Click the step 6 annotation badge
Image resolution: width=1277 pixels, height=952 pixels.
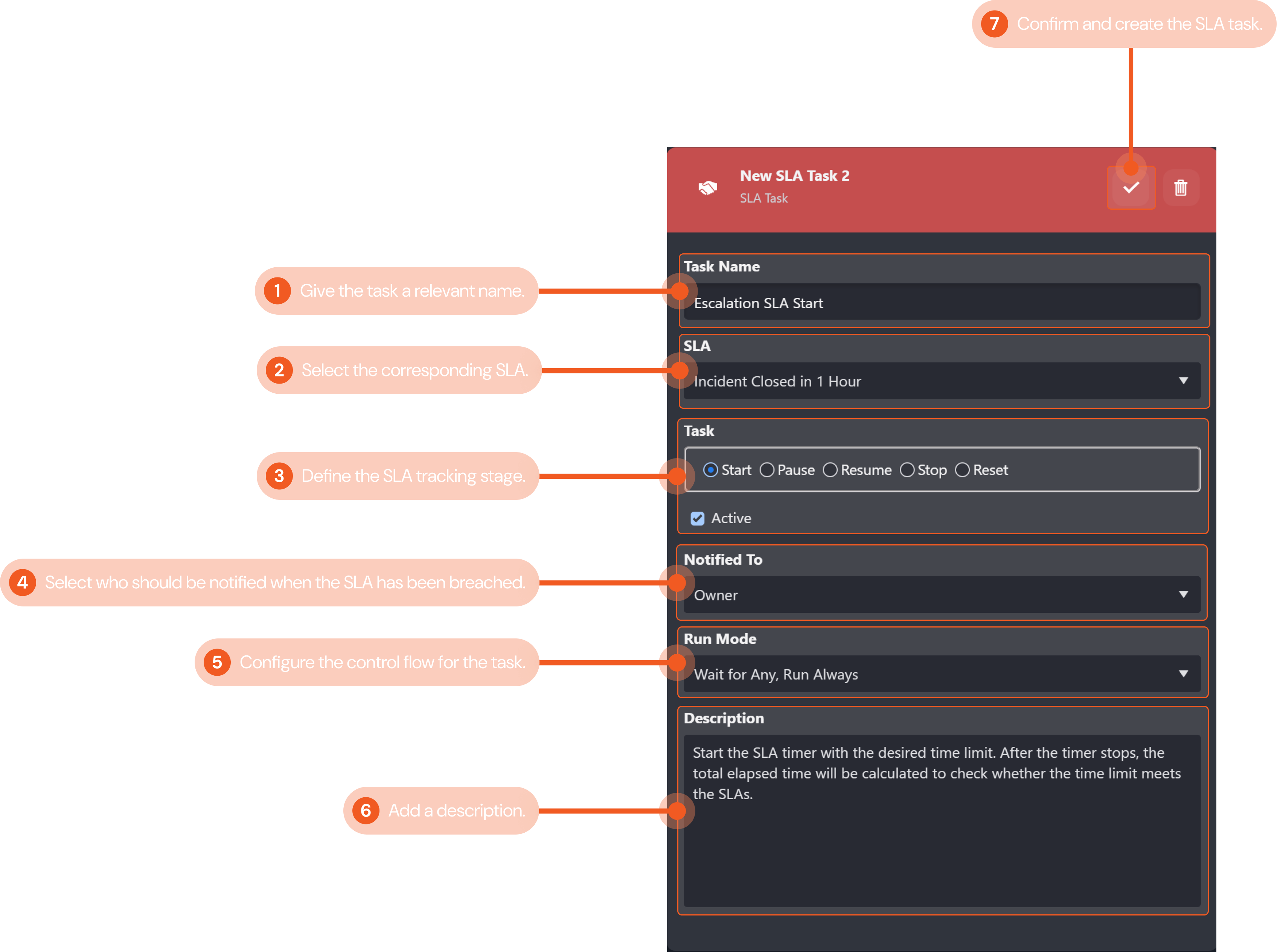coord(365,810)
